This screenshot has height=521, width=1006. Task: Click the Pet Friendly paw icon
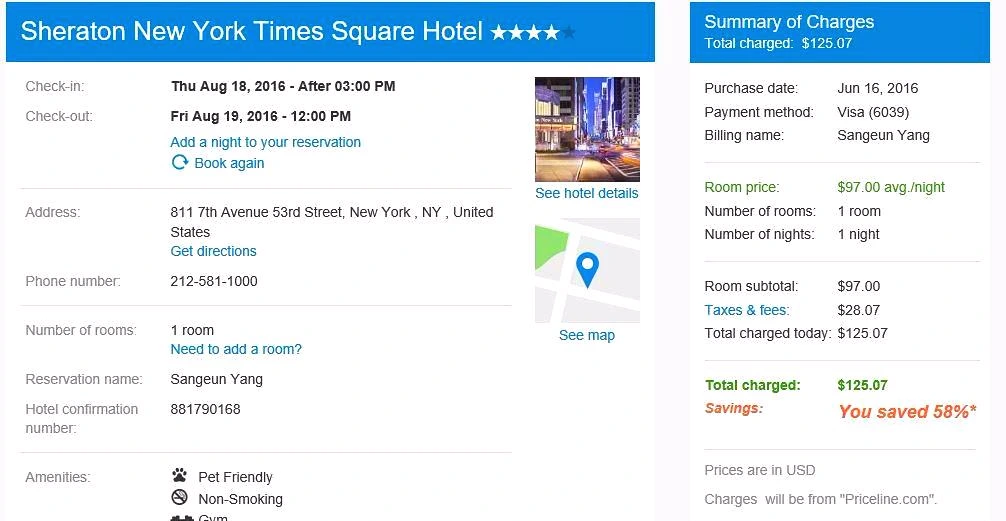180,475
